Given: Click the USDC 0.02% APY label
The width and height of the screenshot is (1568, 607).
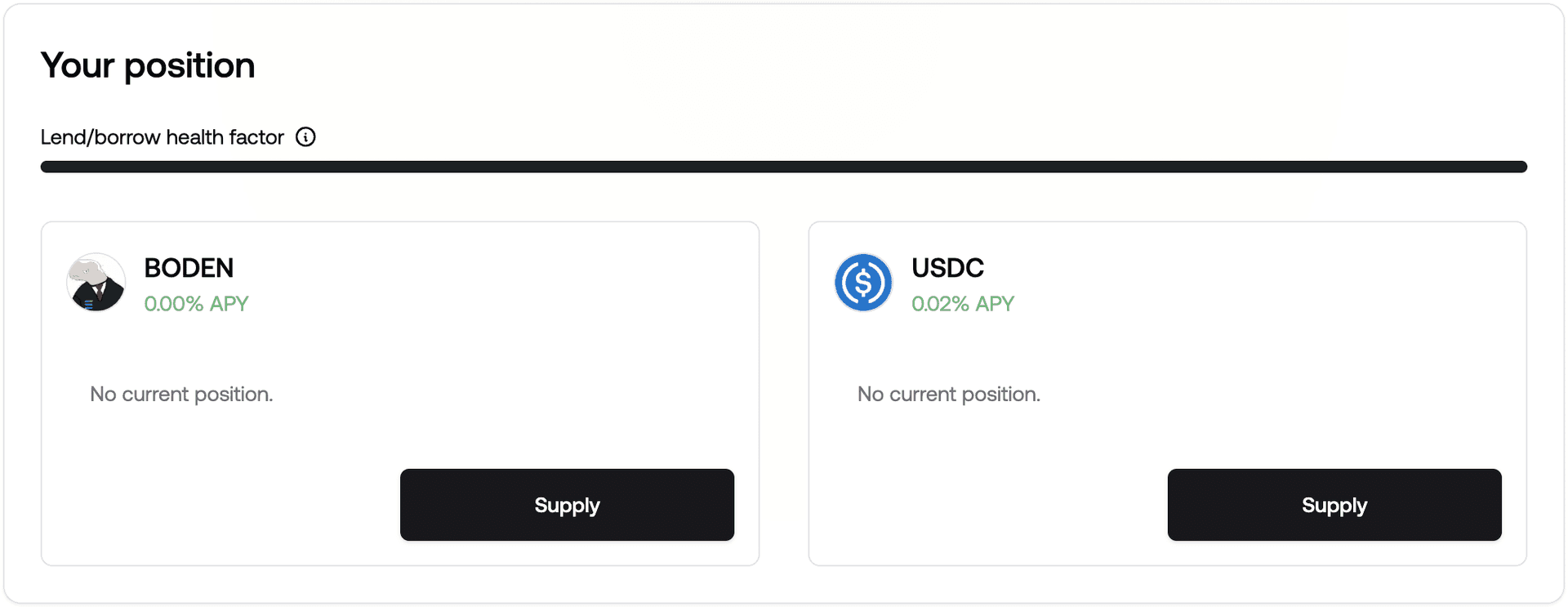Looking at the screenshot, I should [x=963, y=304].
